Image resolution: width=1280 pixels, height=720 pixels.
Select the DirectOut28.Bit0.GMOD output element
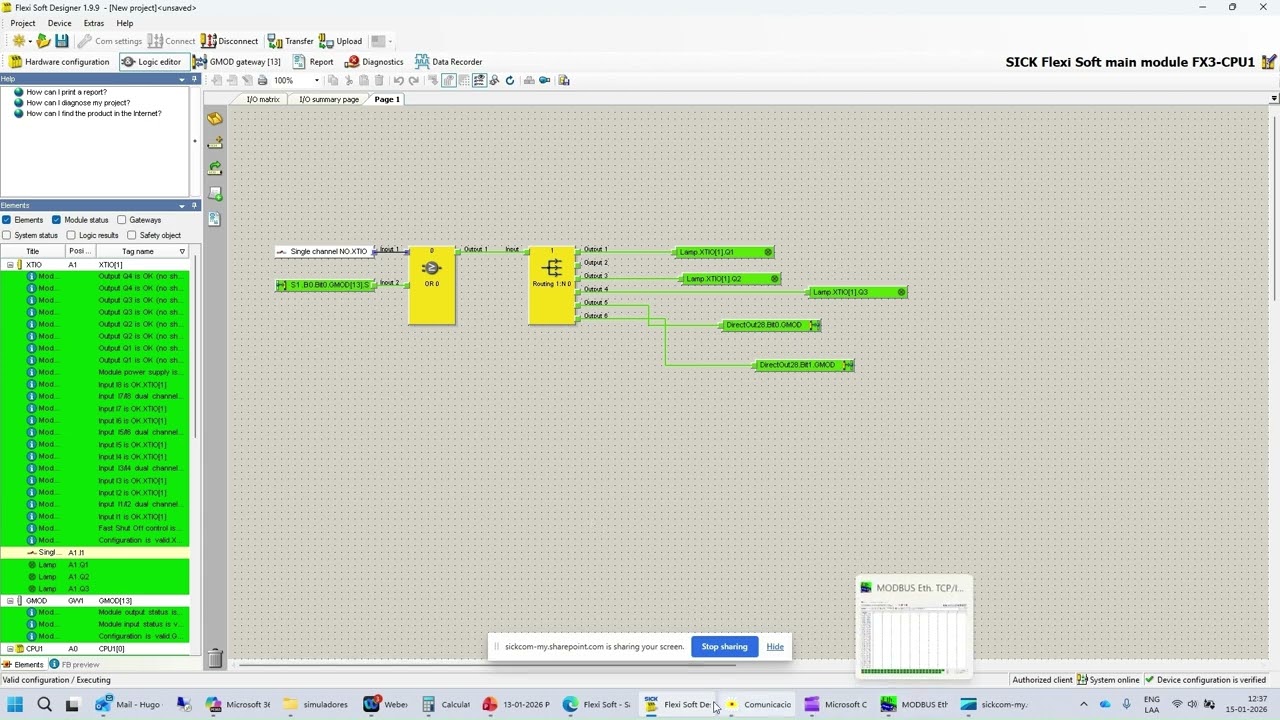[771, 325]
